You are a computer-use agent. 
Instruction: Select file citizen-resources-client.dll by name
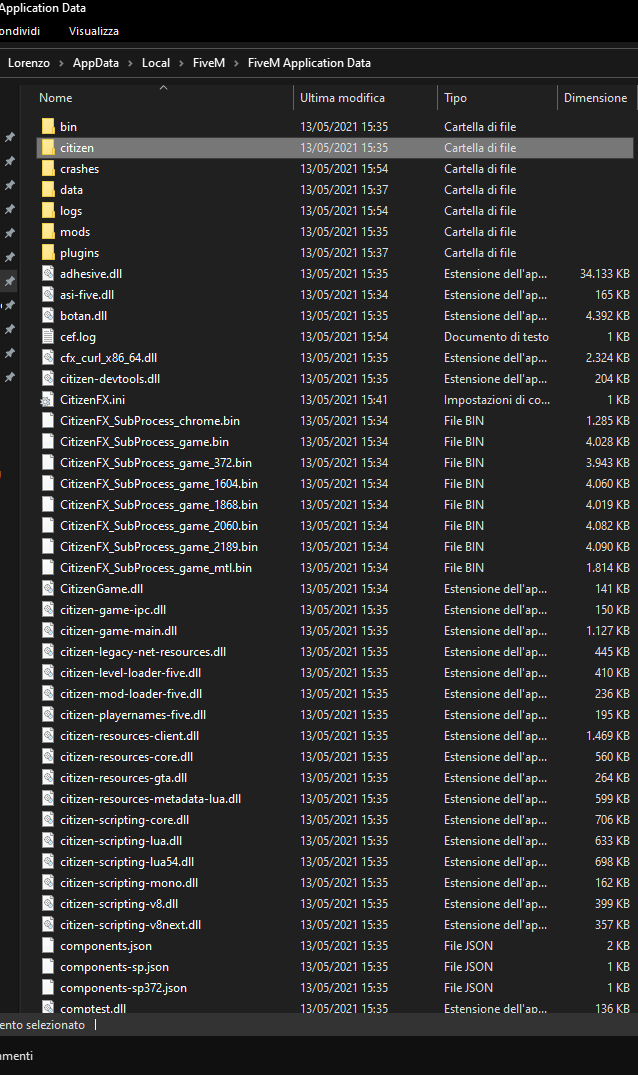130,736
